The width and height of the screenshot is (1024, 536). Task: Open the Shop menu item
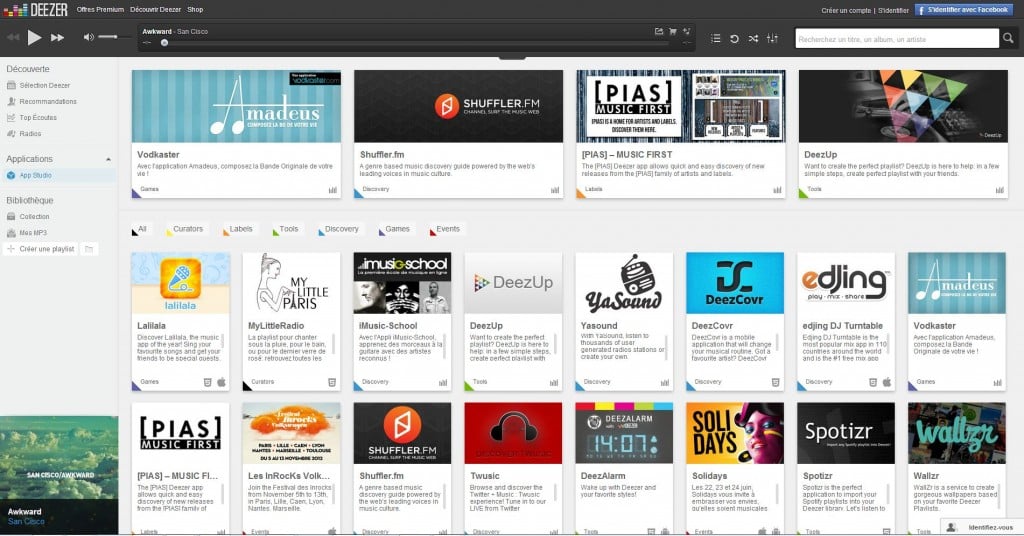point(195,10)
